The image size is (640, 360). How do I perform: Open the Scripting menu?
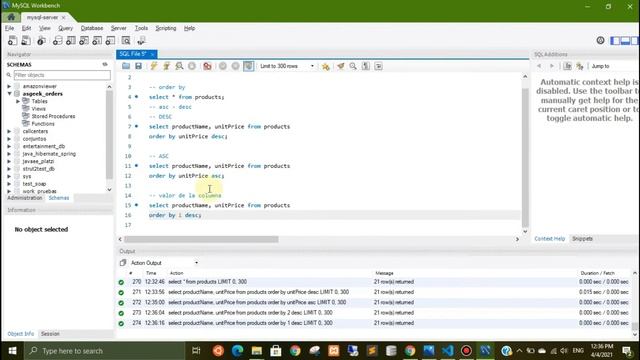[166, 28]
